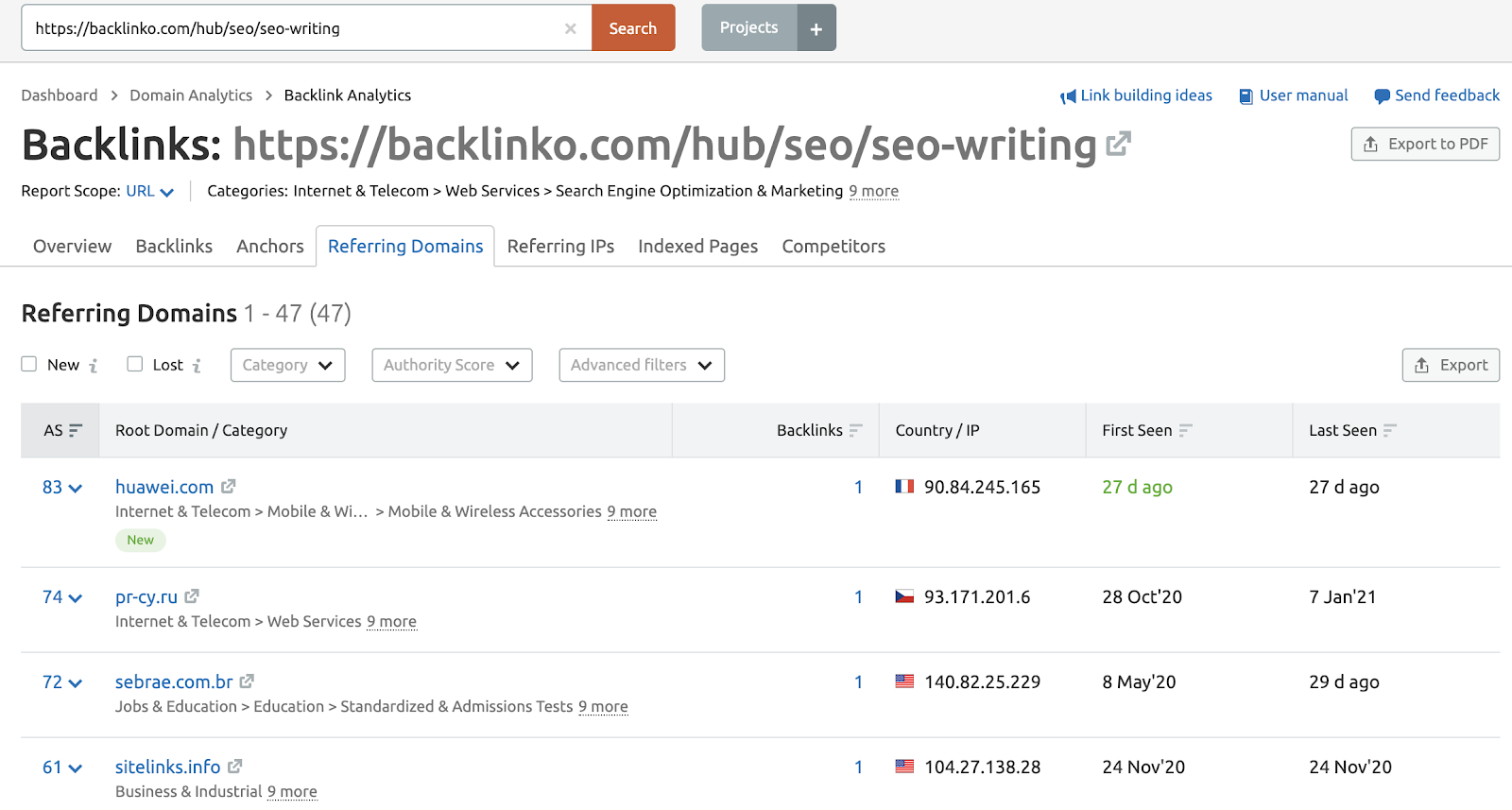The height and width of the screenshot is (810, 1512).
Task: Switch to the Competitors tab
Action: [x=833, y=246]
